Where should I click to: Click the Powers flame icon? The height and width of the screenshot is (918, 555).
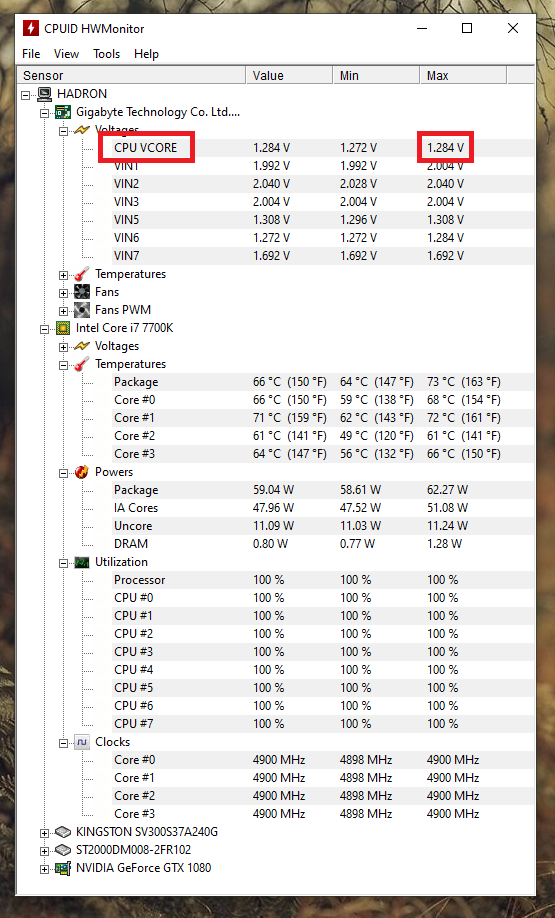pyautogui.click(x=82, y=472)
